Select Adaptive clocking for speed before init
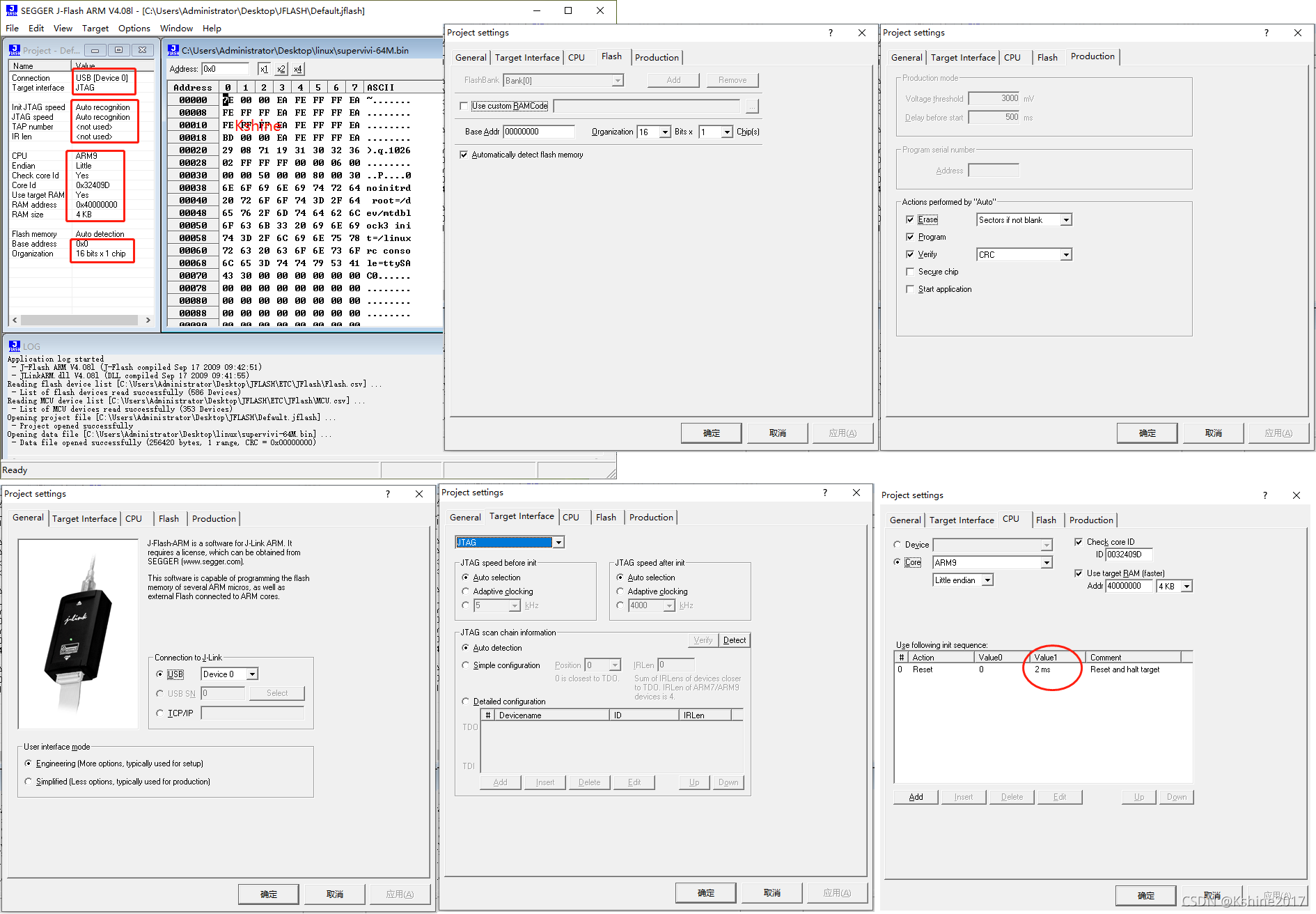The width and height of the screenshot is (1316, 914). pos(465,591)
